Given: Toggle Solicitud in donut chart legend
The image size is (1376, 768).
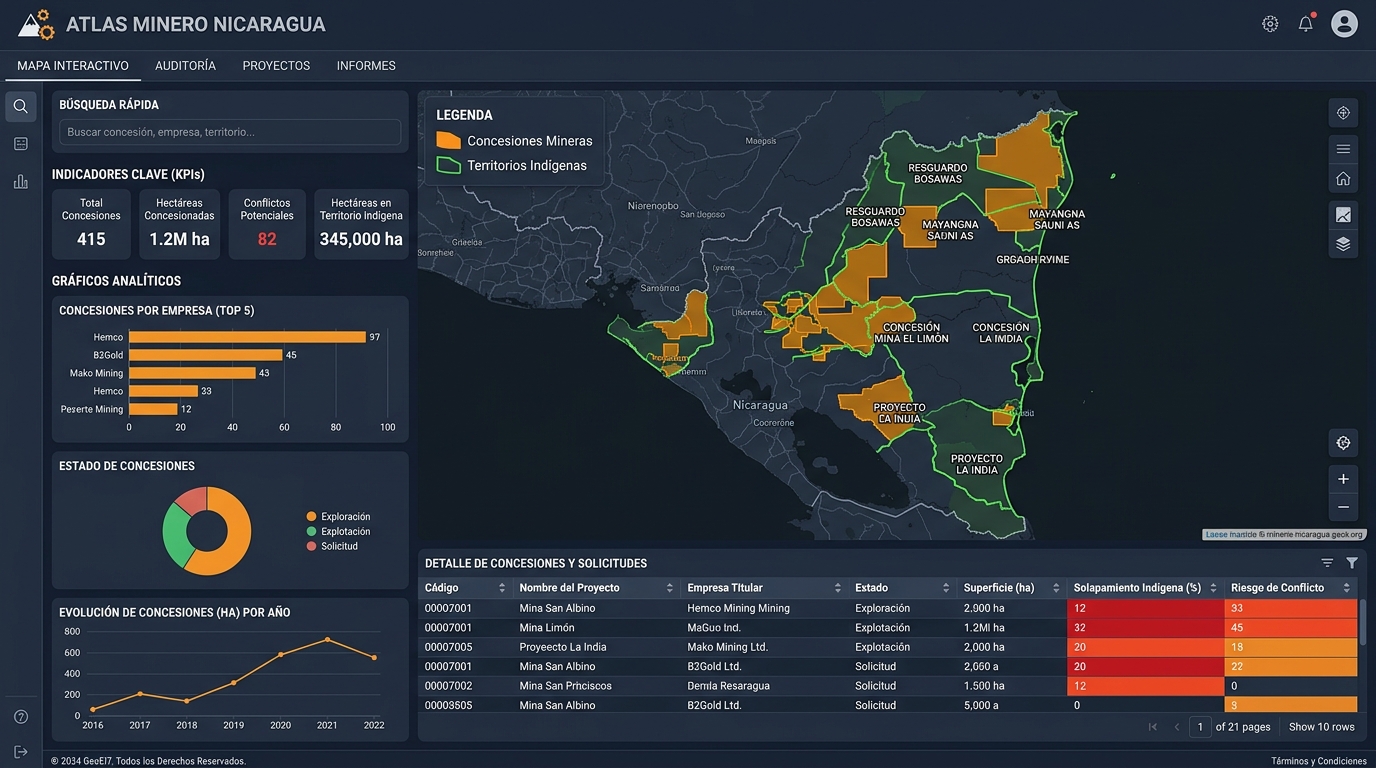Looking at the screenshot, I should coord(332,546).
